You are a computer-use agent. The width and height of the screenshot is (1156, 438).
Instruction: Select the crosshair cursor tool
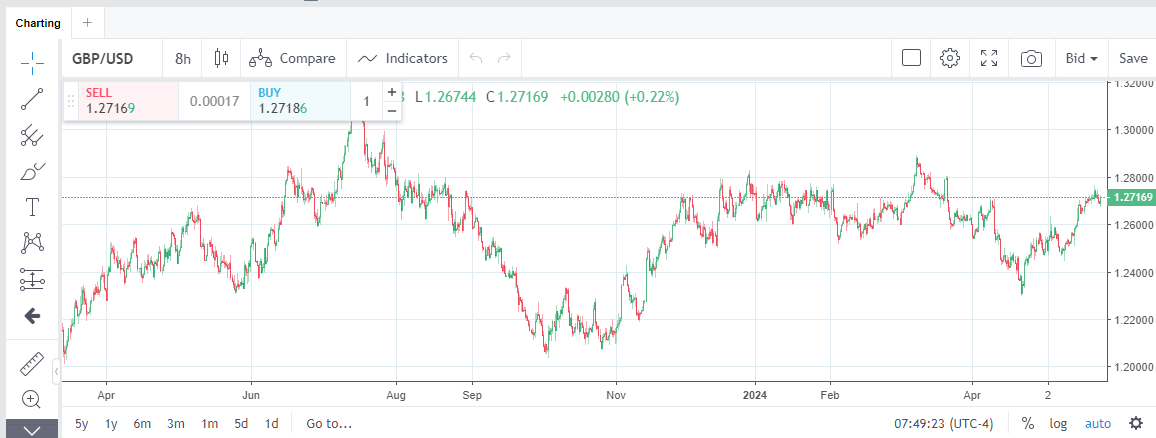pyautogui.click(x=32, y=63)
